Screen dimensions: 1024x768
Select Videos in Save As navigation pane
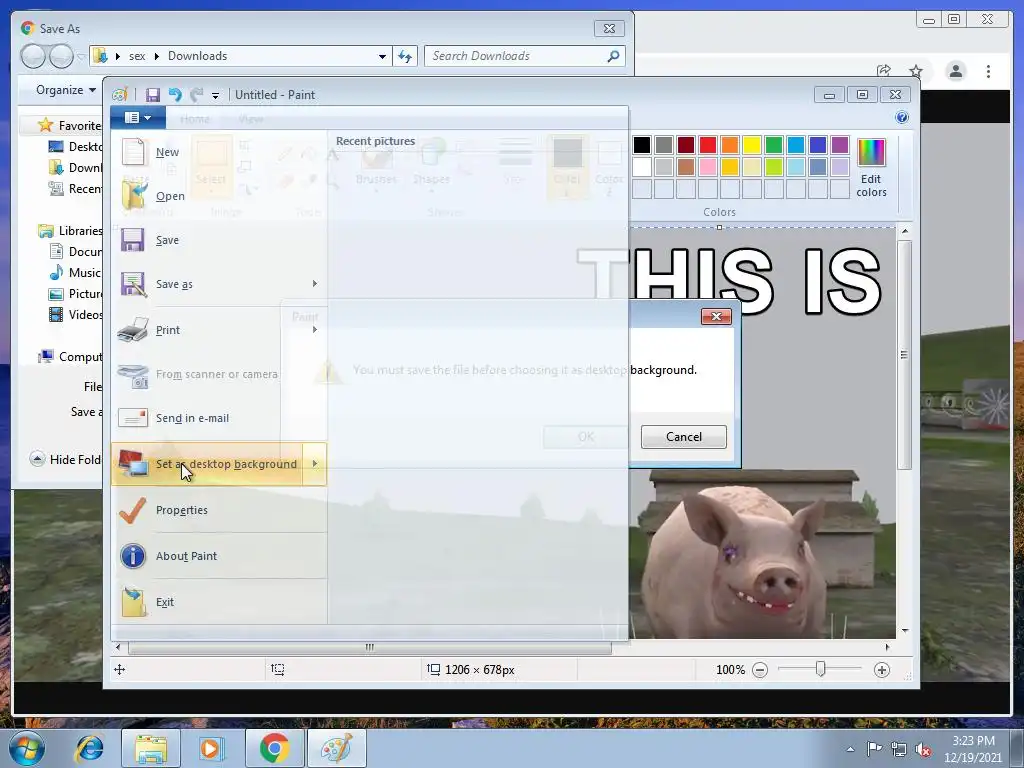[x=76, y=315]
